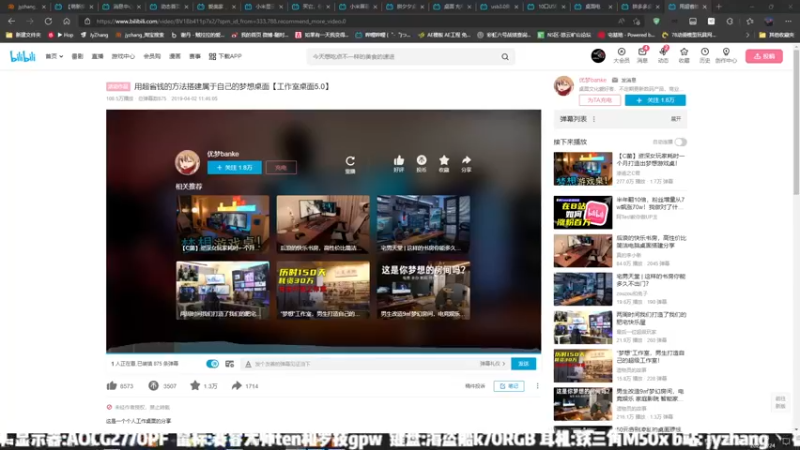Click the bilibili logo

point(22,57)
